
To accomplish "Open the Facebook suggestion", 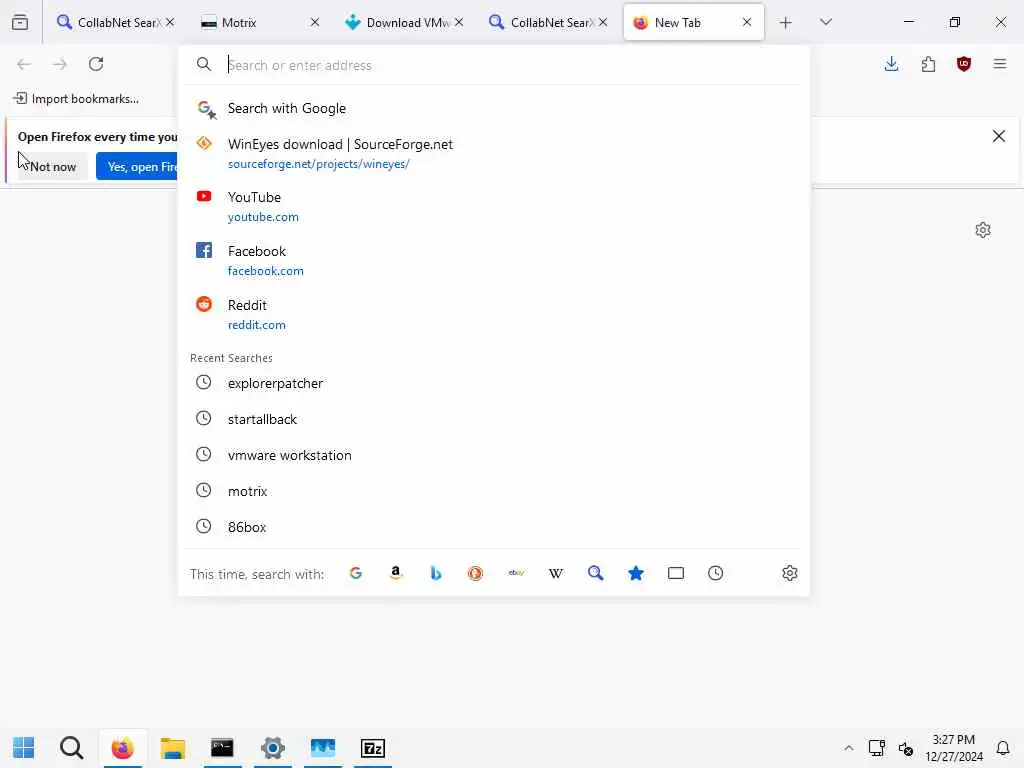I will [x=494, y=261].
